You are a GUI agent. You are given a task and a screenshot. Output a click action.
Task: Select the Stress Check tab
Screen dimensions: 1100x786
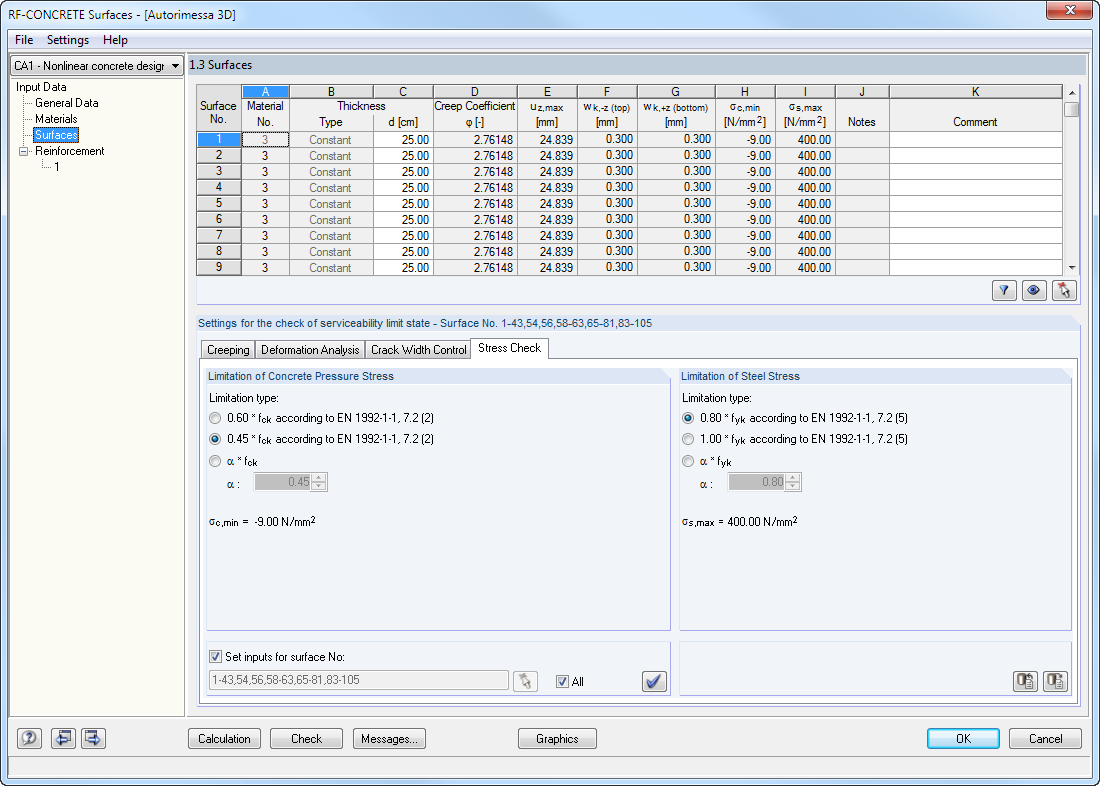509,348
